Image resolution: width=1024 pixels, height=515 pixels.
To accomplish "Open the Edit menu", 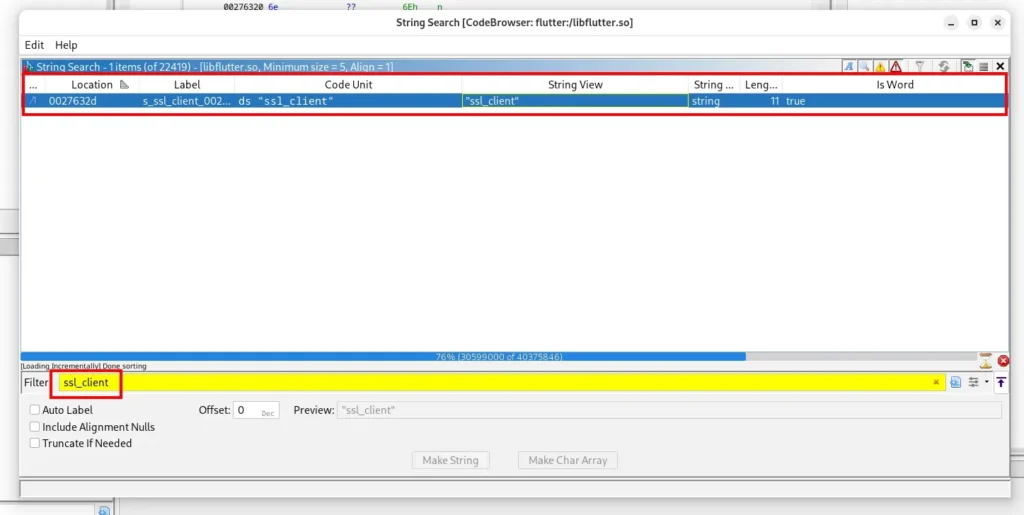I will tap(34, 45).
